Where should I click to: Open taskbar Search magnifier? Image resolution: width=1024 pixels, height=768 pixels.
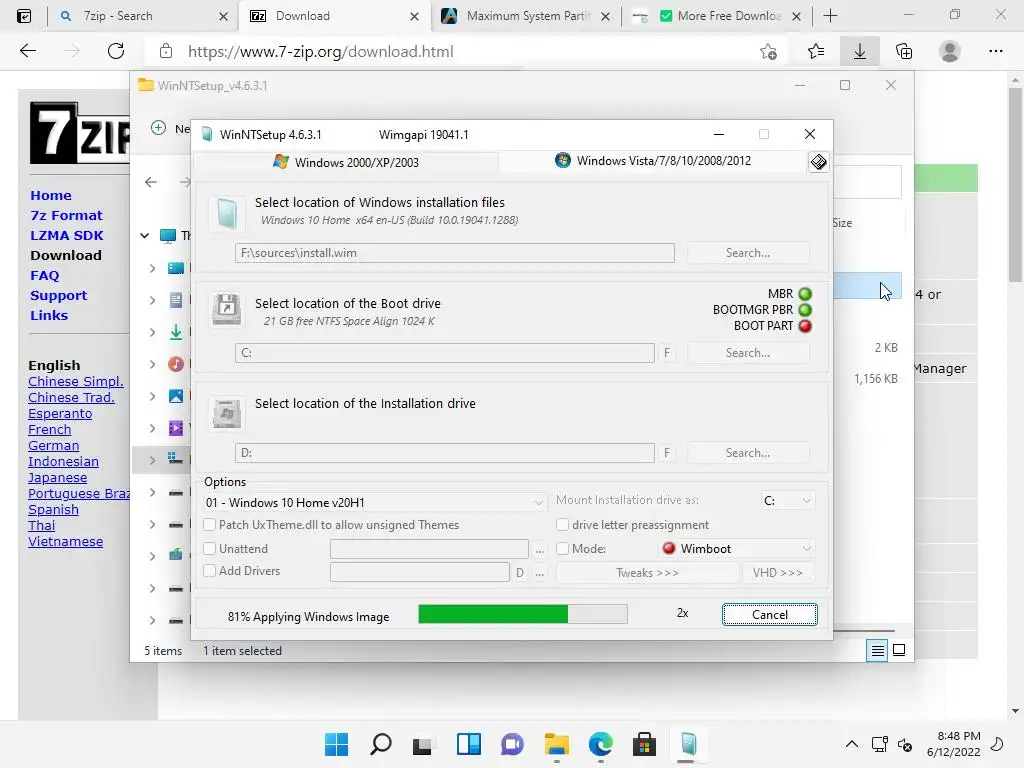point(381,744)
